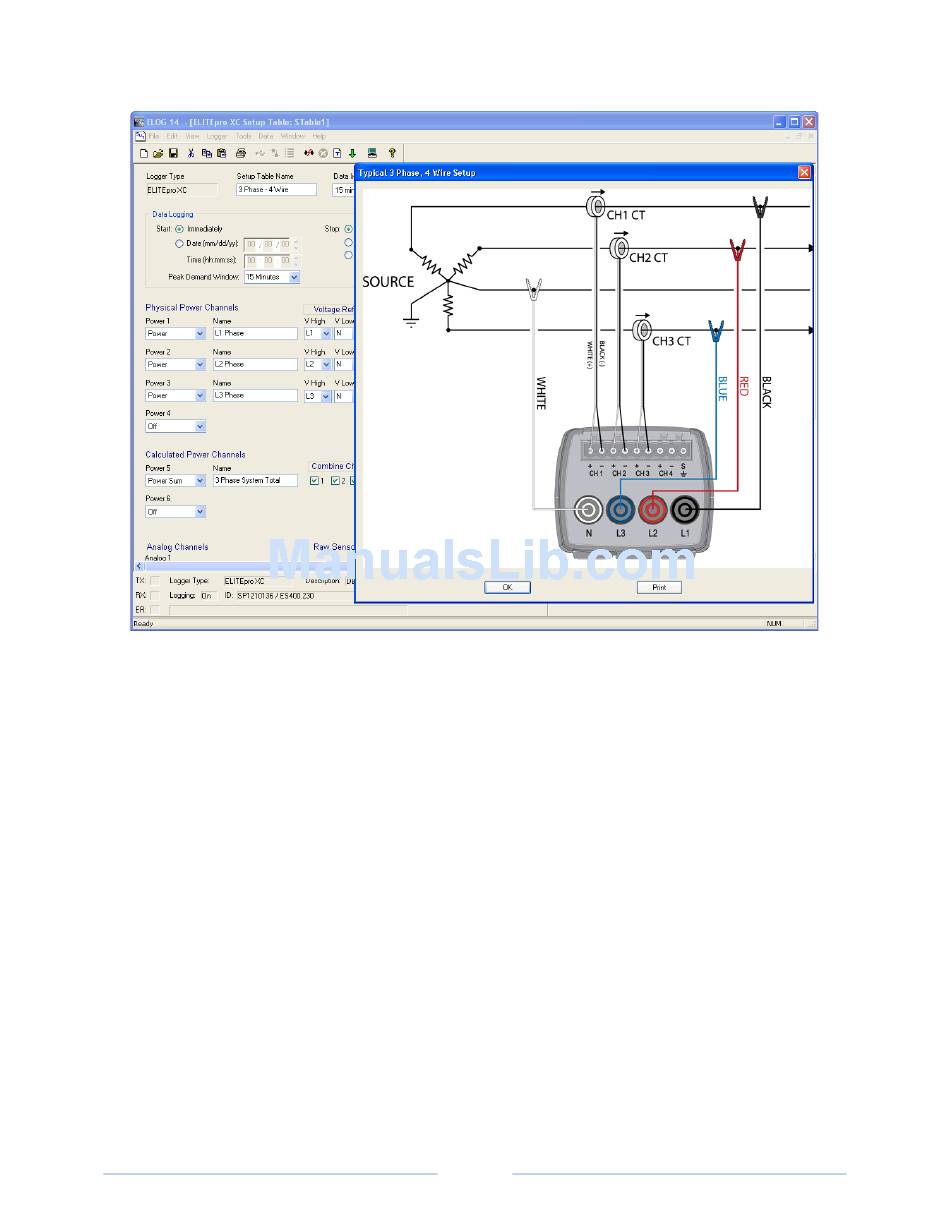
Task: Click the Cut scissors toolbar icon
Action: click(x=191, y=153)
